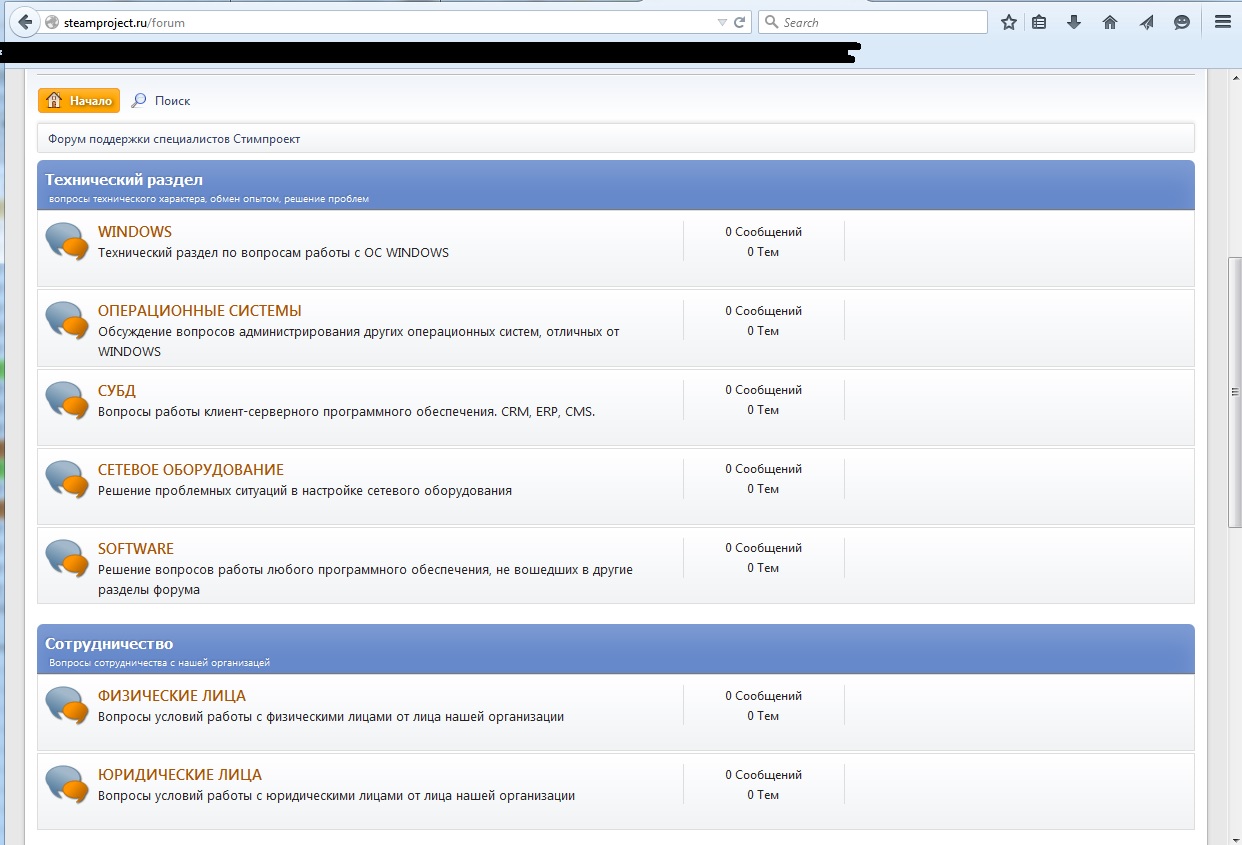Click '0 Тем' in the SOFTWARE row
Image resolution: width=1242 pixels, height=845 pixels.
click(763, 568)
